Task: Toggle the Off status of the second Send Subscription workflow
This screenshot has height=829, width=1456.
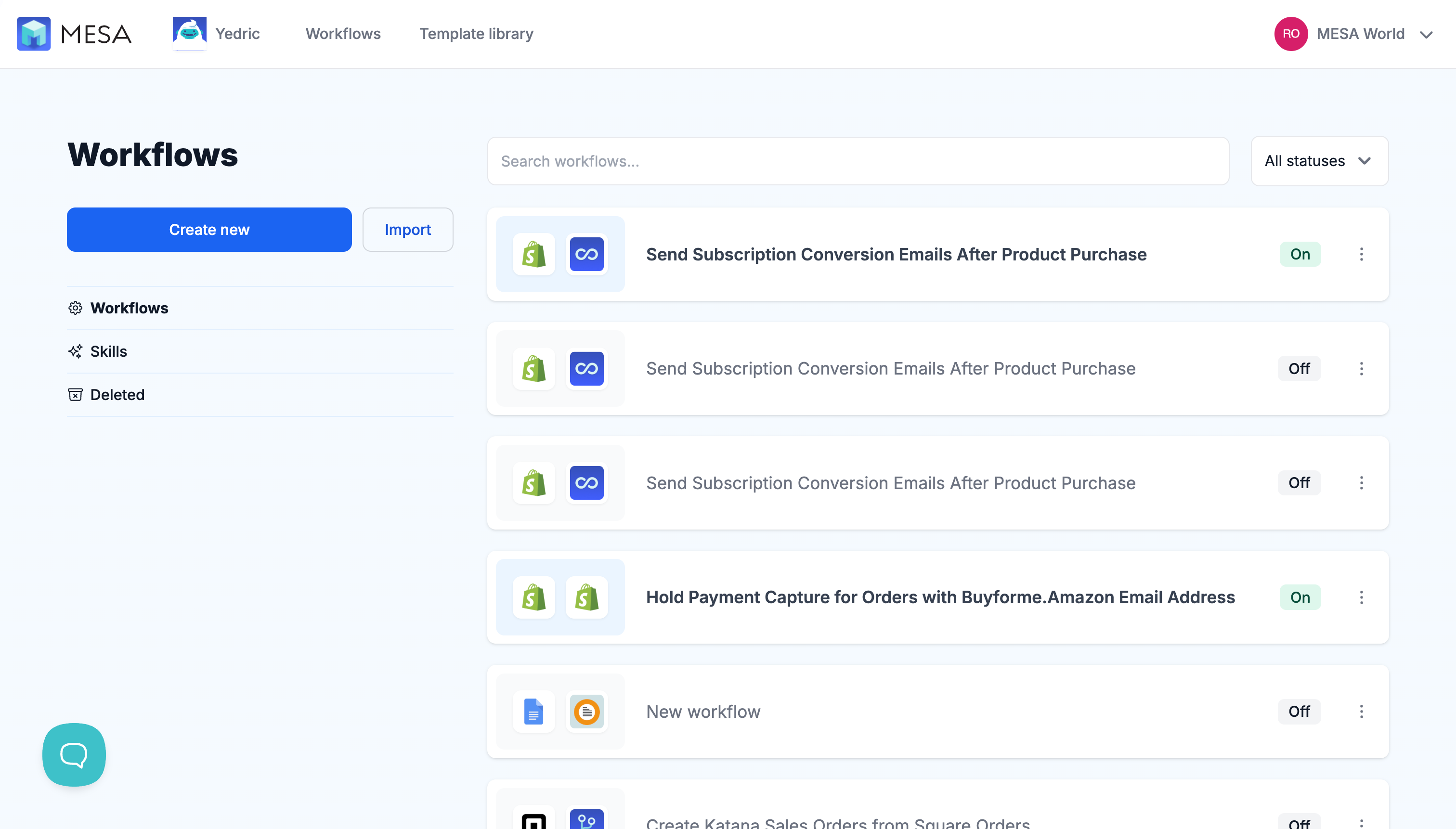Action: tap(1299, 368)
